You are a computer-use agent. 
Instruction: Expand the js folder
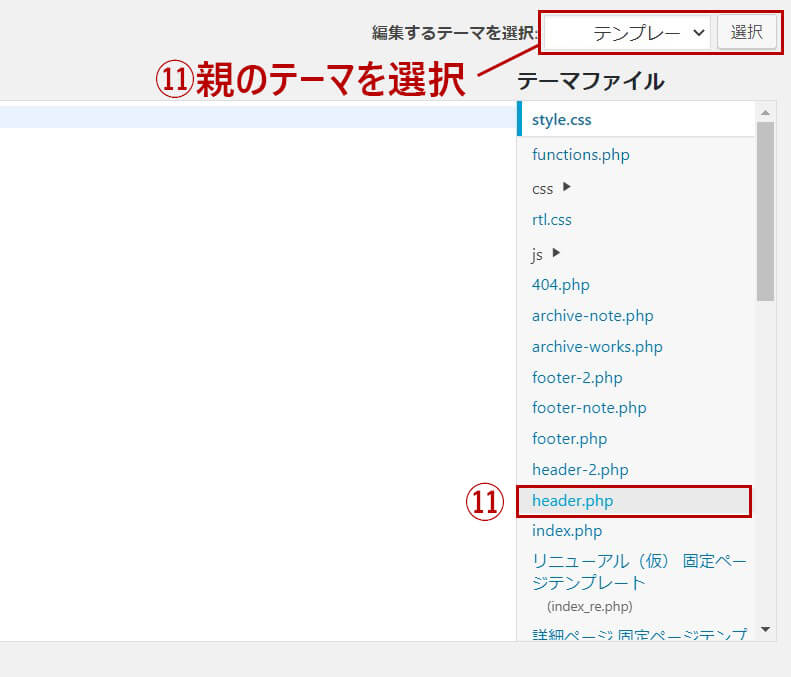pyautogui.click(x=546, y=254)
